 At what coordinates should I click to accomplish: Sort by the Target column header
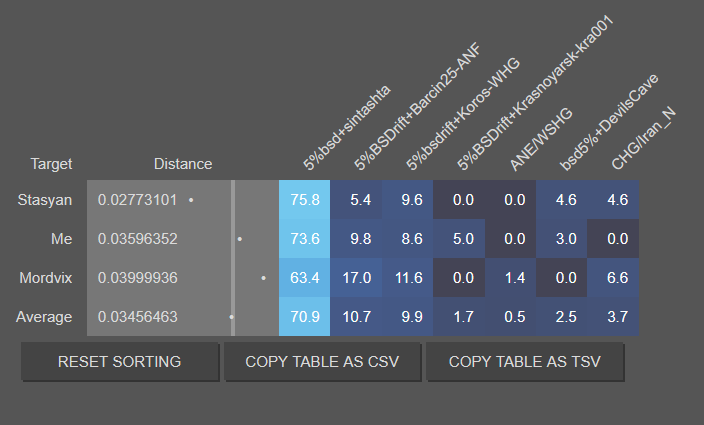pos(51,164)
